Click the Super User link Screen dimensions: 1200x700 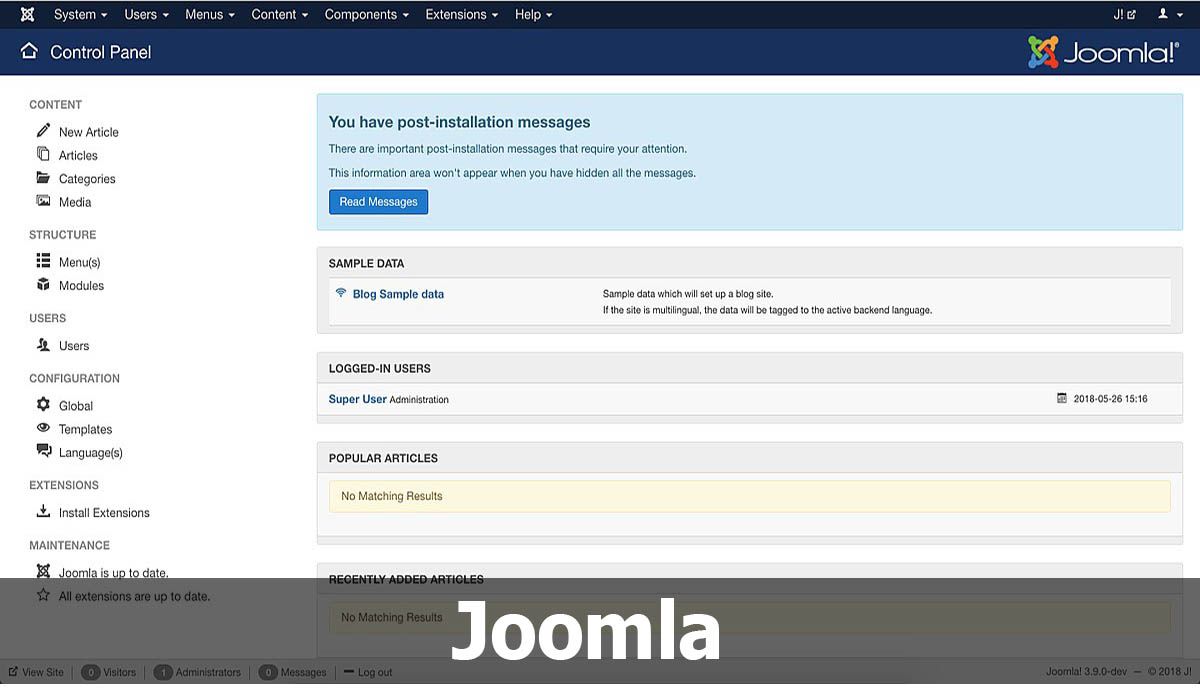pyautogui.click(x=358, y=399)
